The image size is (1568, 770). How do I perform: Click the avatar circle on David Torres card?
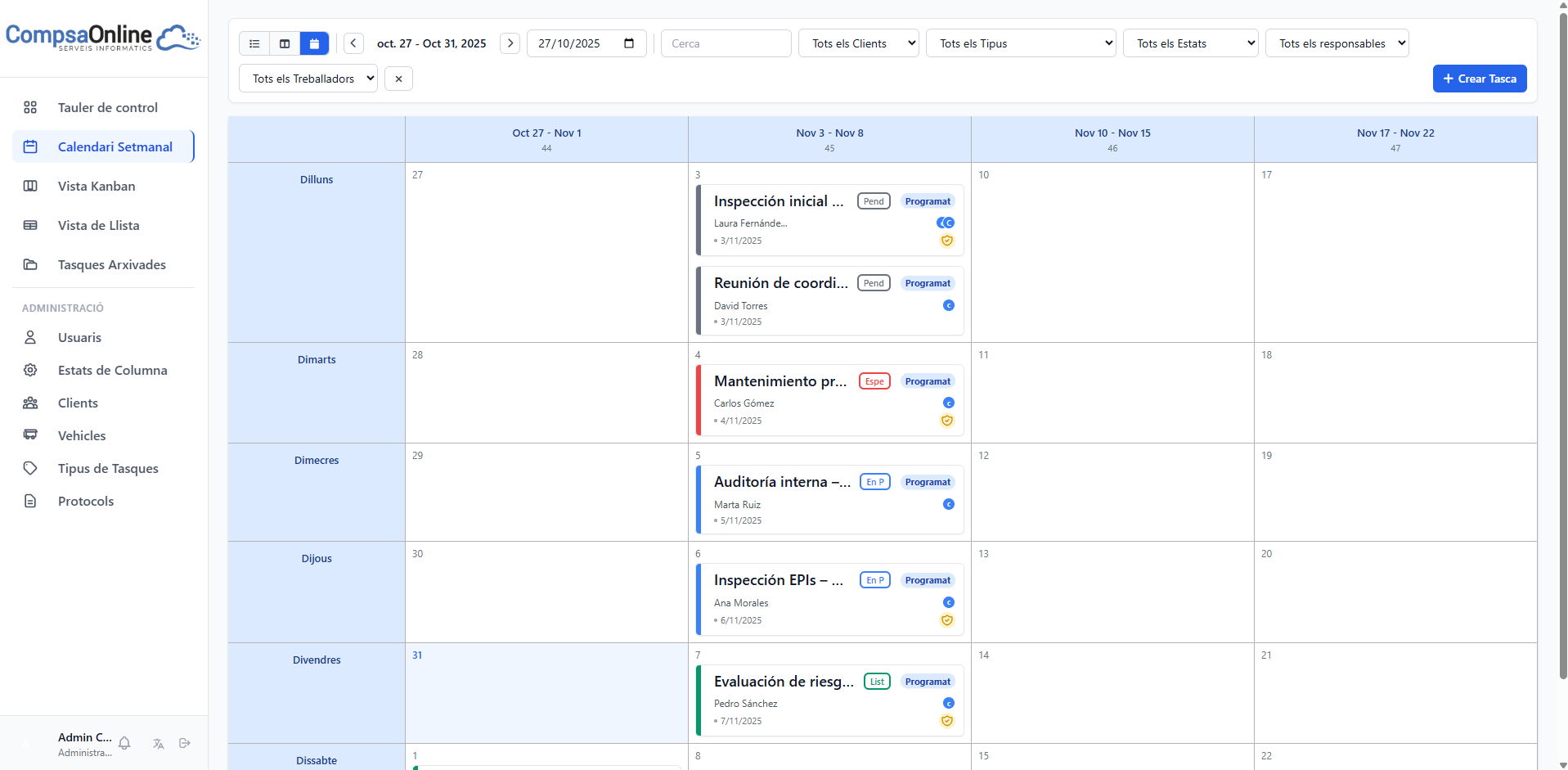click(x=949, y=305)
